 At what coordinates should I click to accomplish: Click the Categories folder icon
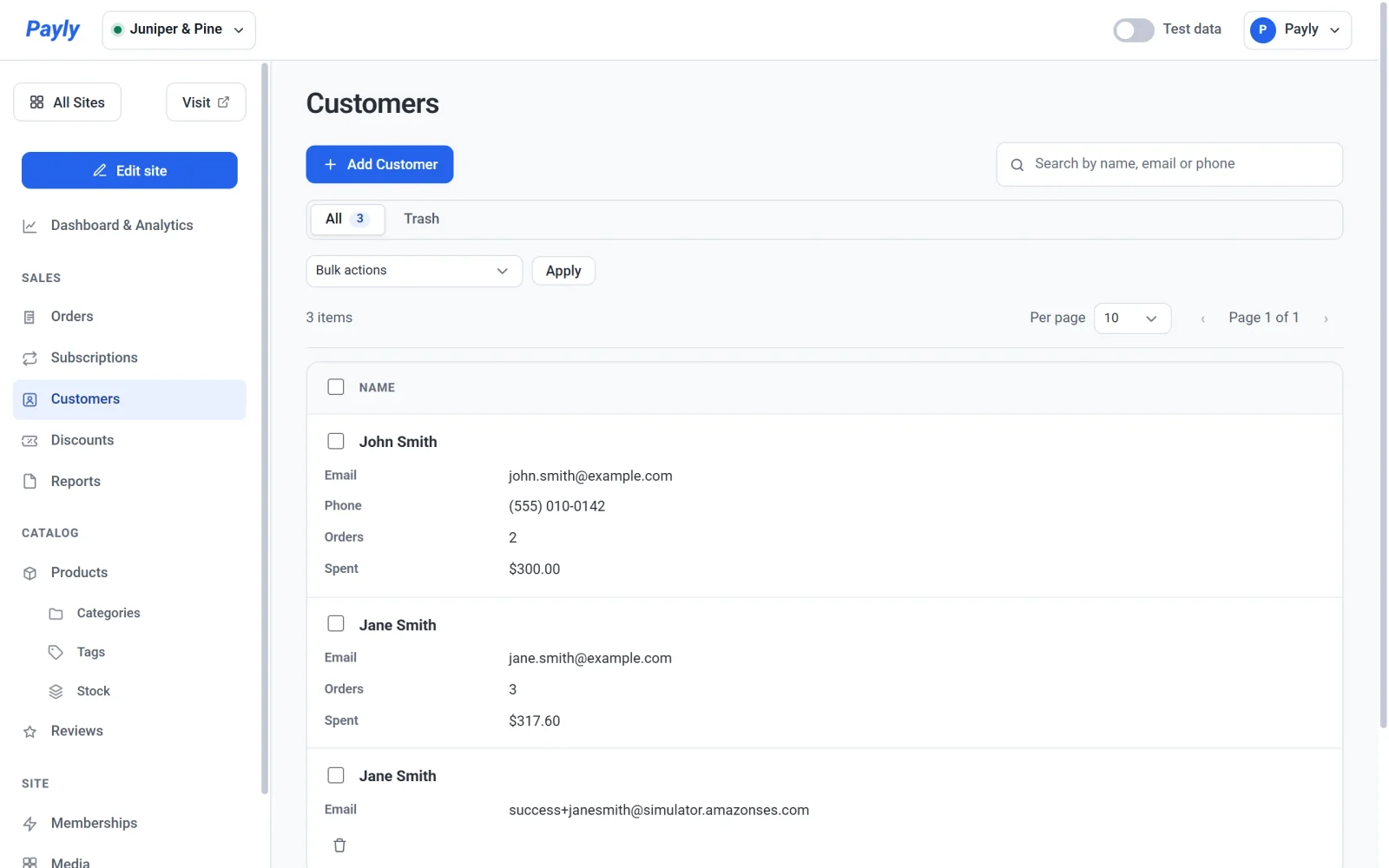pos(56,614)
